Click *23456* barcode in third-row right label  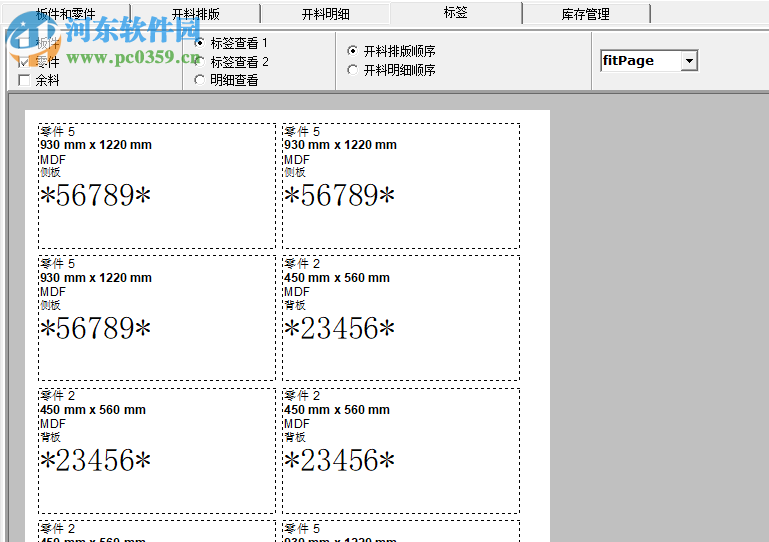tap(339, 460)
